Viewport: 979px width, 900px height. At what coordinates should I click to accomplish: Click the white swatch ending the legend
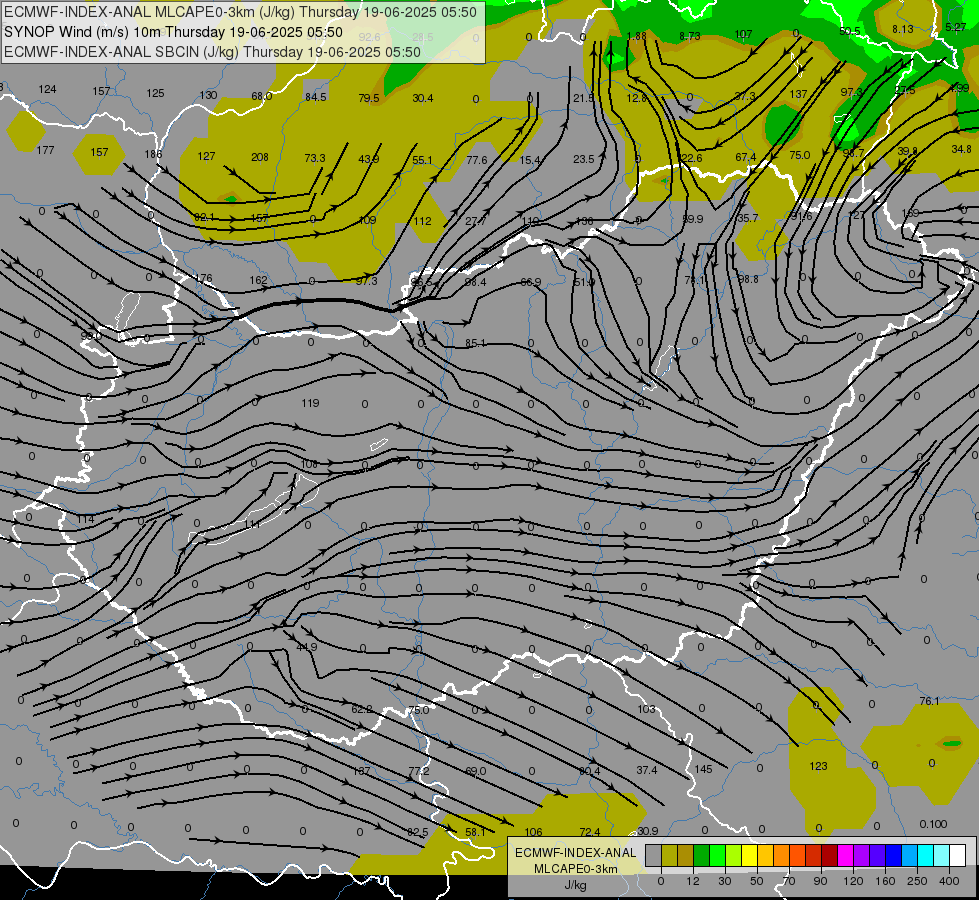point(957,855)
